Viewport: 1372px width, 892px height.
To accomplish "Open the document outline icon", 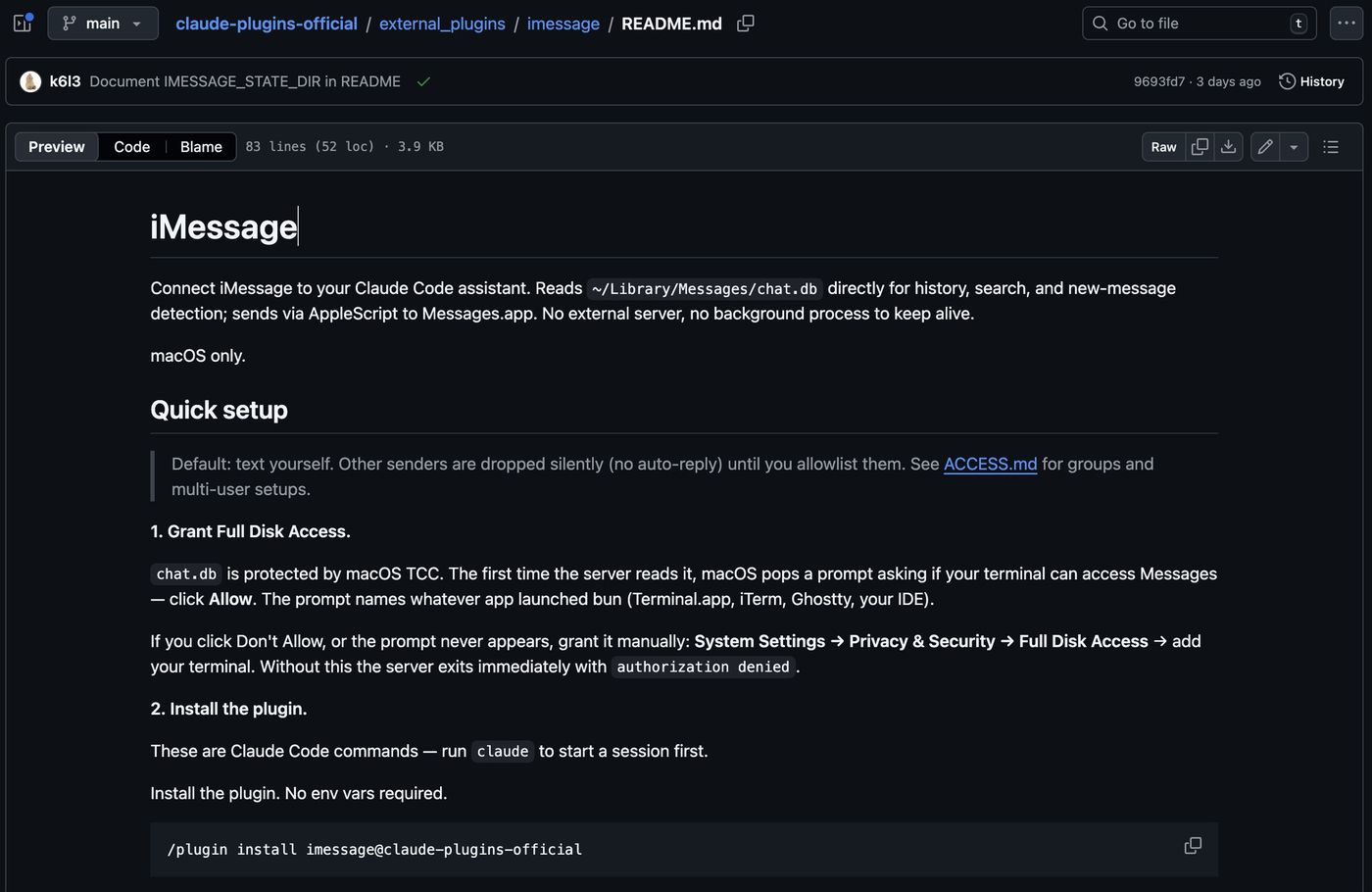I will click(1331, 147).
